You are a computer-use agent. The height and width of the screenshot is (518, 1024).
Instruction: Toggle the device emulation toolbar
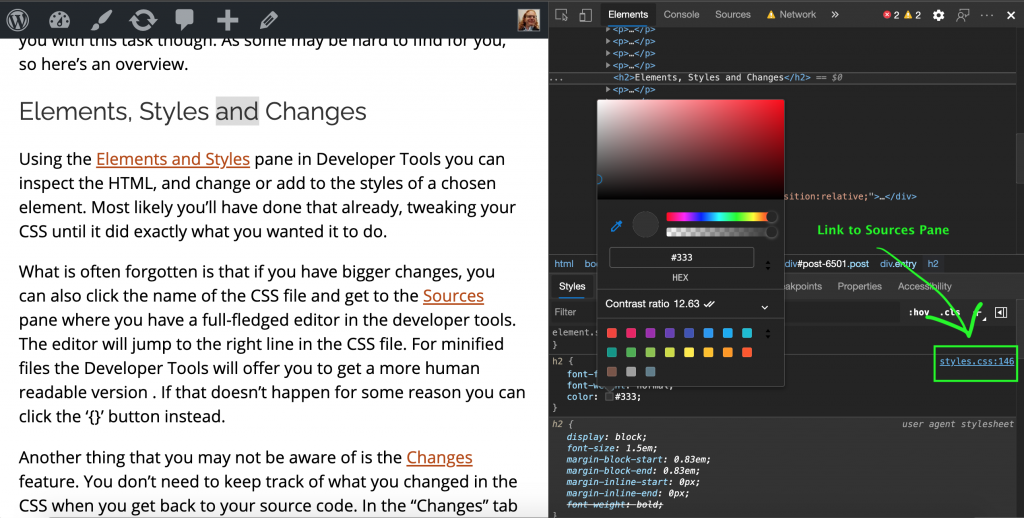[585, 15]
